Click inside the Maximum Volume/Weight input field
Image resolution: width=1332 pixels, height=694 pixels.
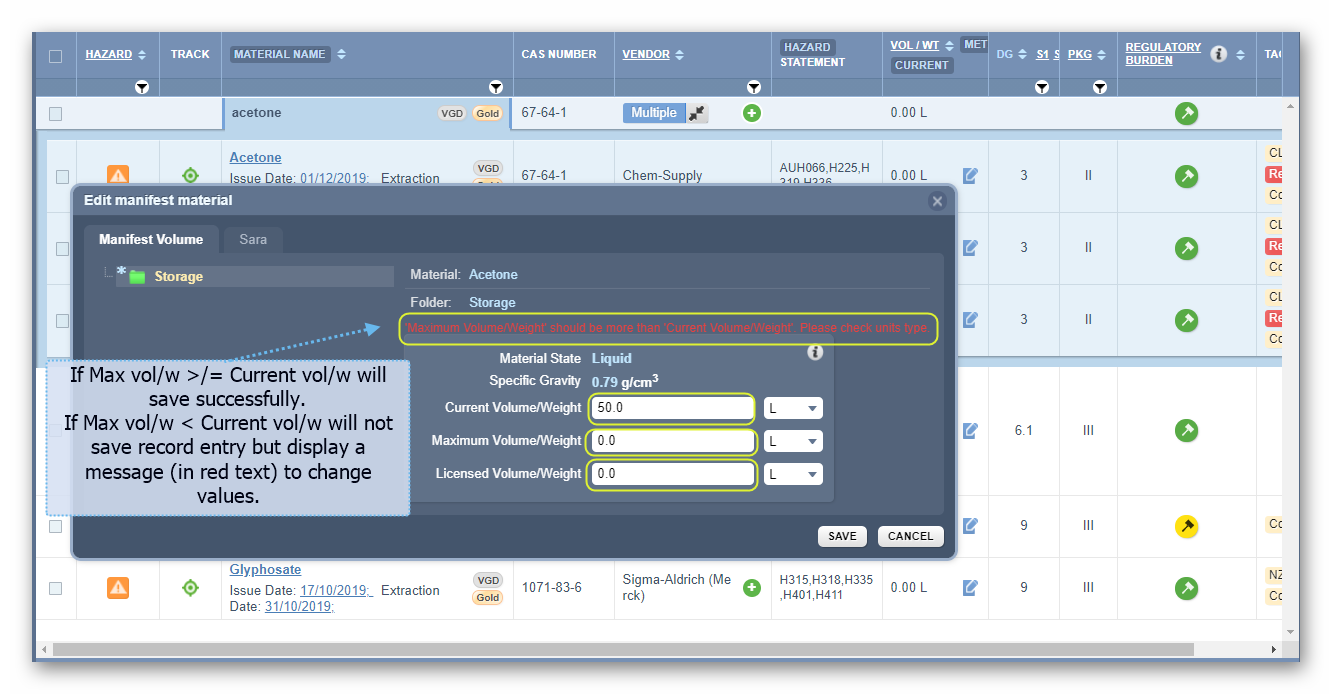click(x=671, y=441)
